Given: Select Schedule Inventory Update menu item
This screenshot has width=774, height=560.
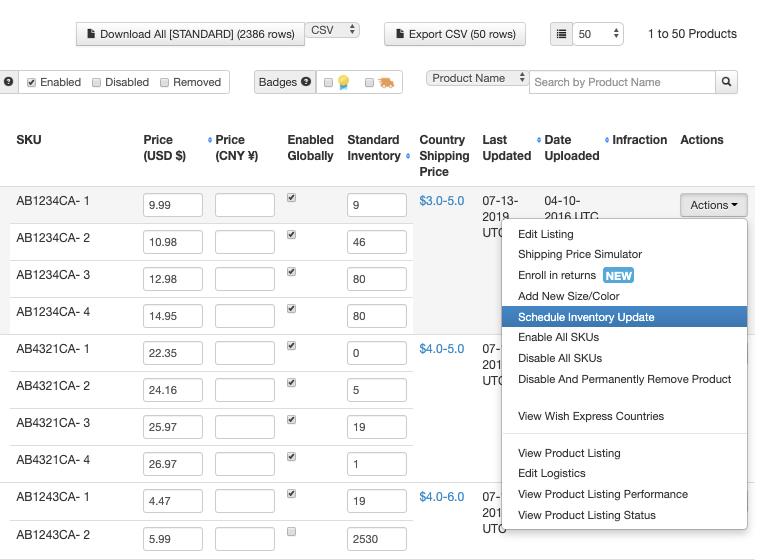Looking at the screenshot, I should 586,317.
